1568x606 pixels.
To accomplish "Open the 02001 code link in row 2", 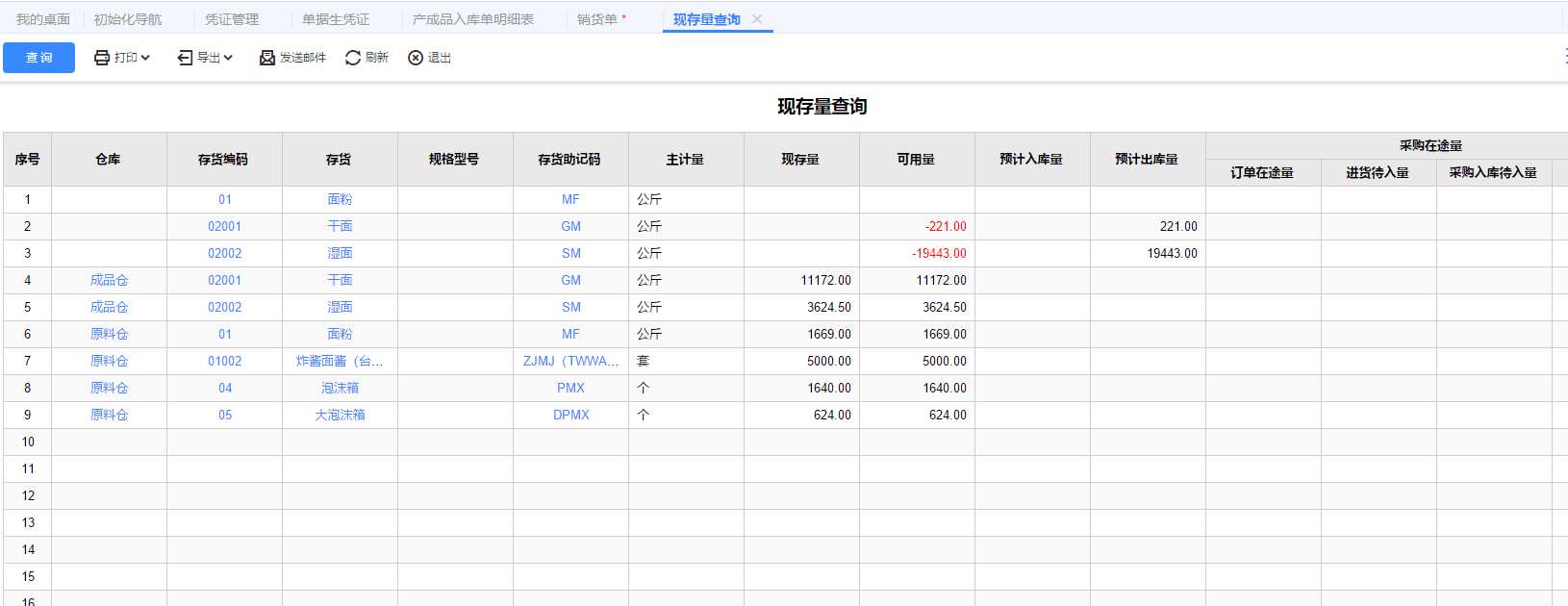I will tap(225, 227).
